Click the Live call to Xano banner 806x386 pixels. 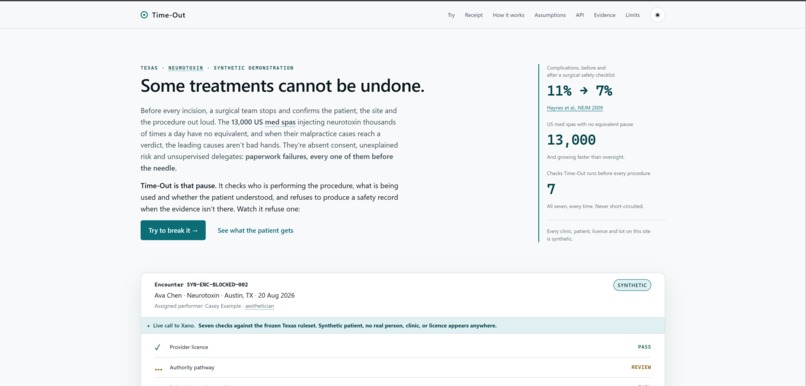402,326
